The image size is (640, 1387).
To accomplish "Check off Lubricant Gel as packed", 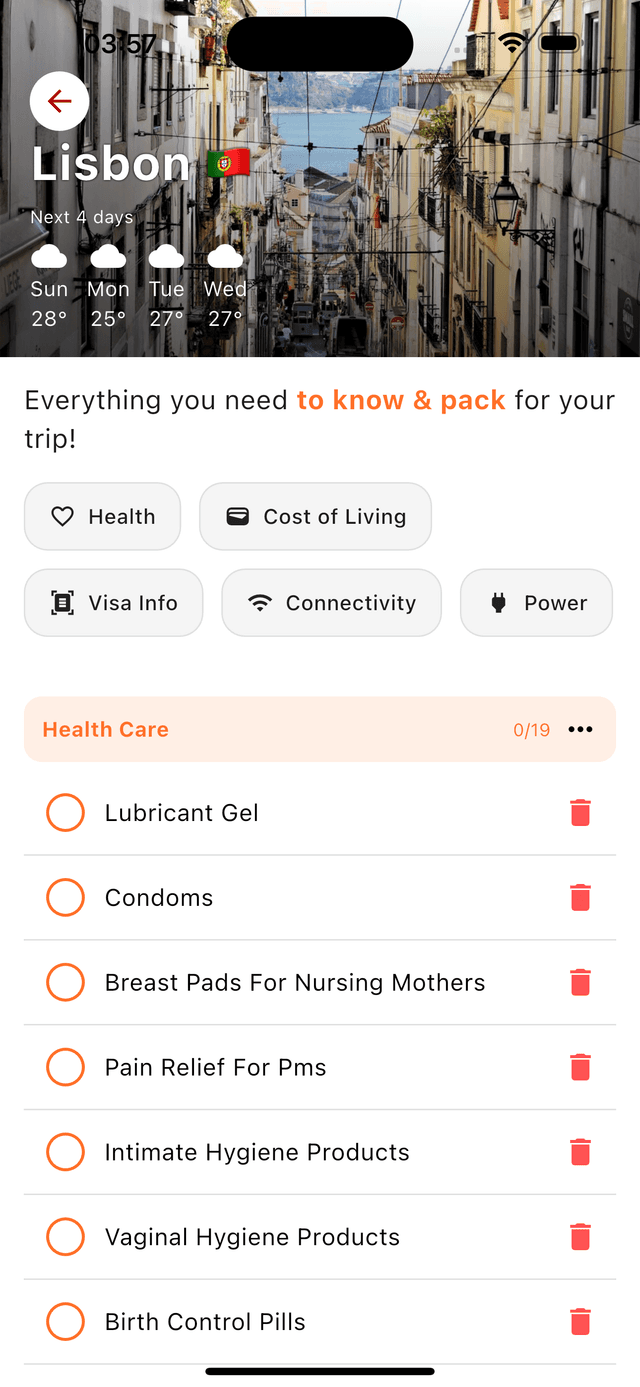I will (x=65, y=812).
